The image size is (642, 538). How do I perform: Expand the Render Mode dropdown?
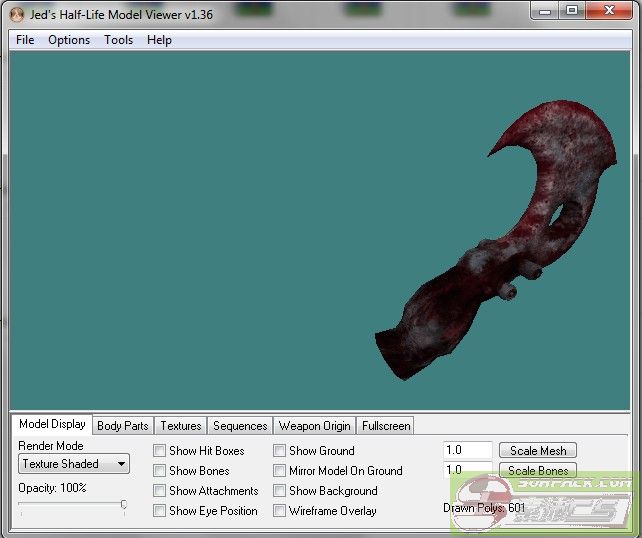74,464
